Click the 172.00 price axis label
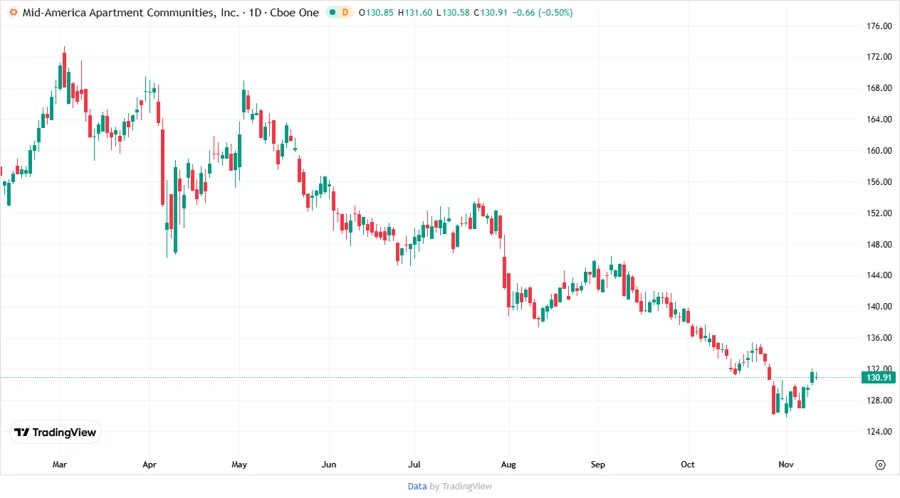This screenshot has width=900, height=498. (879, 57)
